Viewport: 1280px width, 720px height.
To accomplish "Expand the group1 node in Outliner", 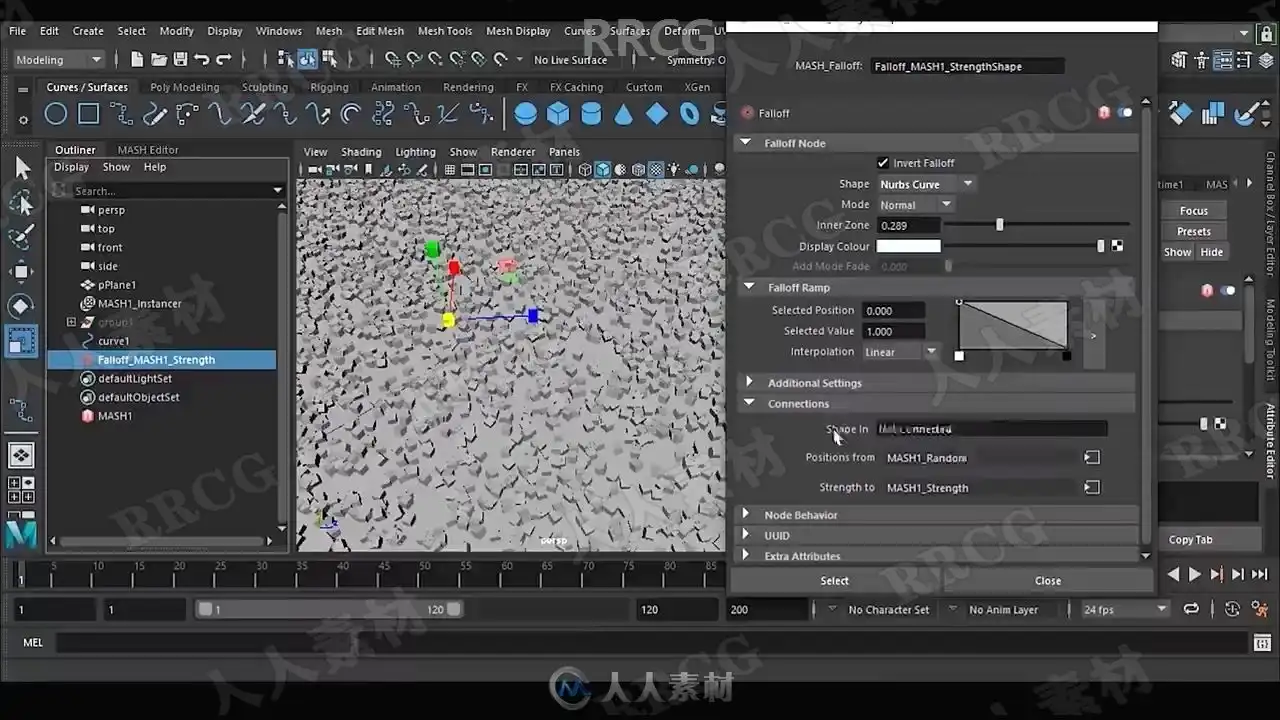I will (71, 322).
